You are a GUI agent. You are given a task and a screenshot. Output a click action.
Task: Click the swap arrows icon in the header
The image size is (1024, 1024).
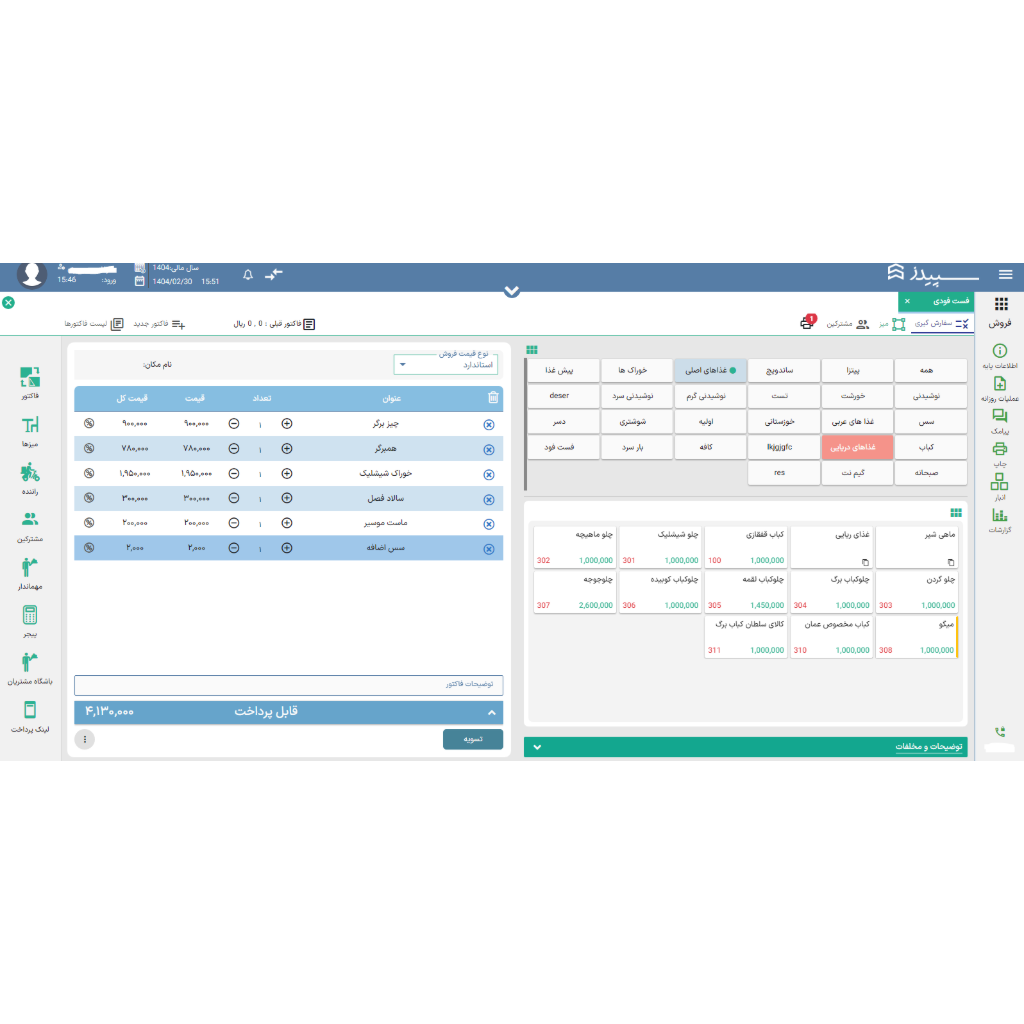[274, 275]
